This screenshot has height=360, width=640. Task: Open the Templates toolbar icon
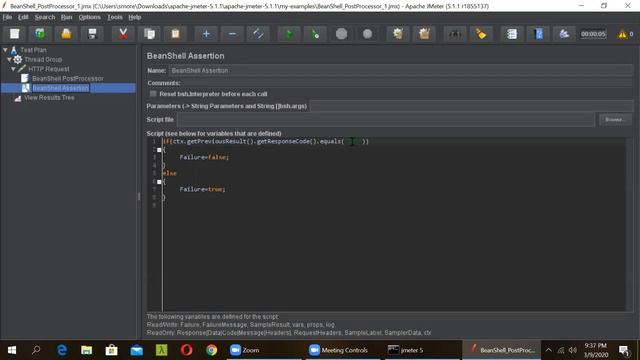(40, 34)
